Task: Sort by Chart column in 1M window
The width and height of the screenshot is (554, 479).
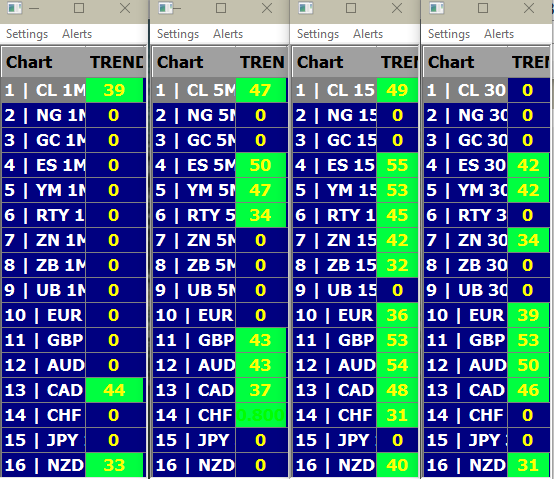Action: [x=44, y=62]
